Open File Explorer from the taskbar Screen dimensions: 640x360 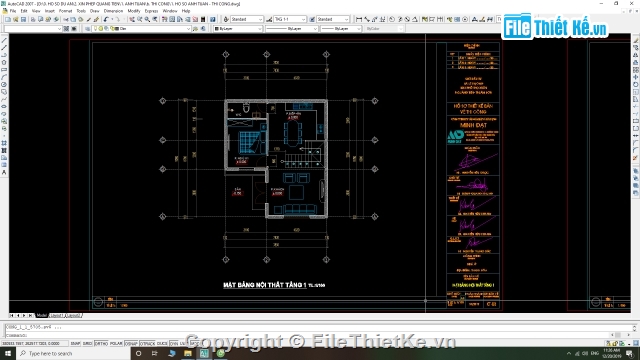pyautogui.click(x=188, y=353)
